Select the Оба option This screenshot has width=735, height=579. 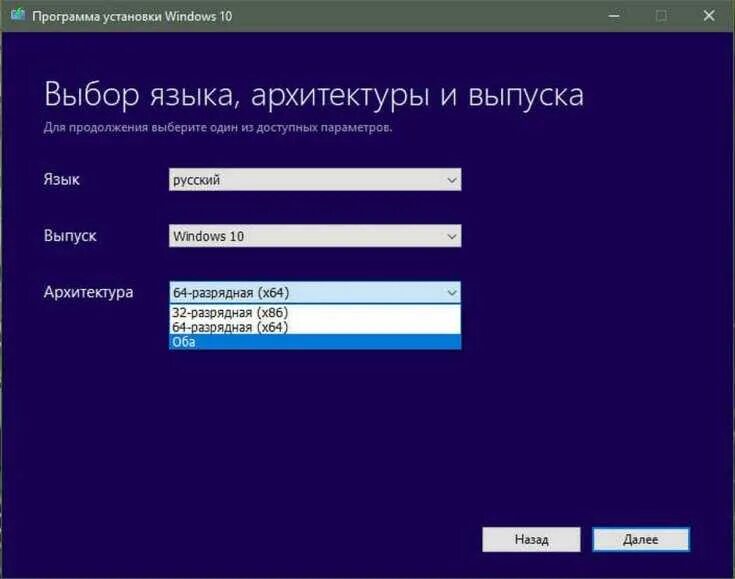coord(315,342)
